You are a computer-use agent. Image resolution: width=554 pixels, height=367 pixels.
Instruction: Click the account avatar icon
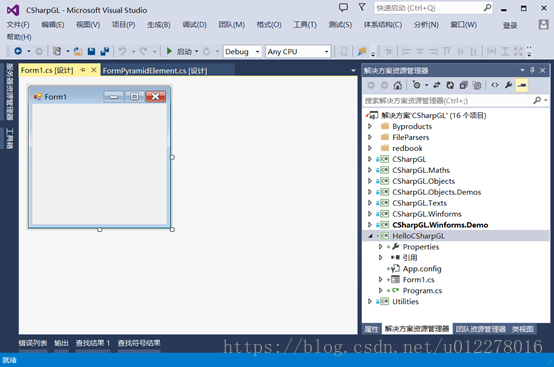(x=543, y=24)
